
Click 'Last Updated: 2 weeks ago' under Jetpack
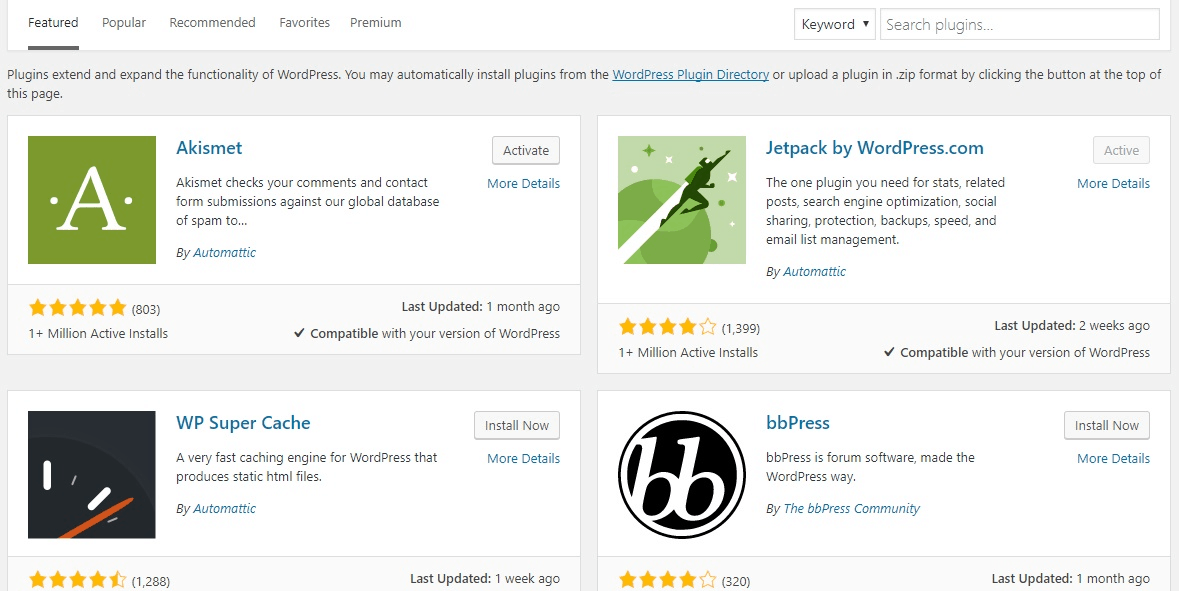[x=1072, y=326]
